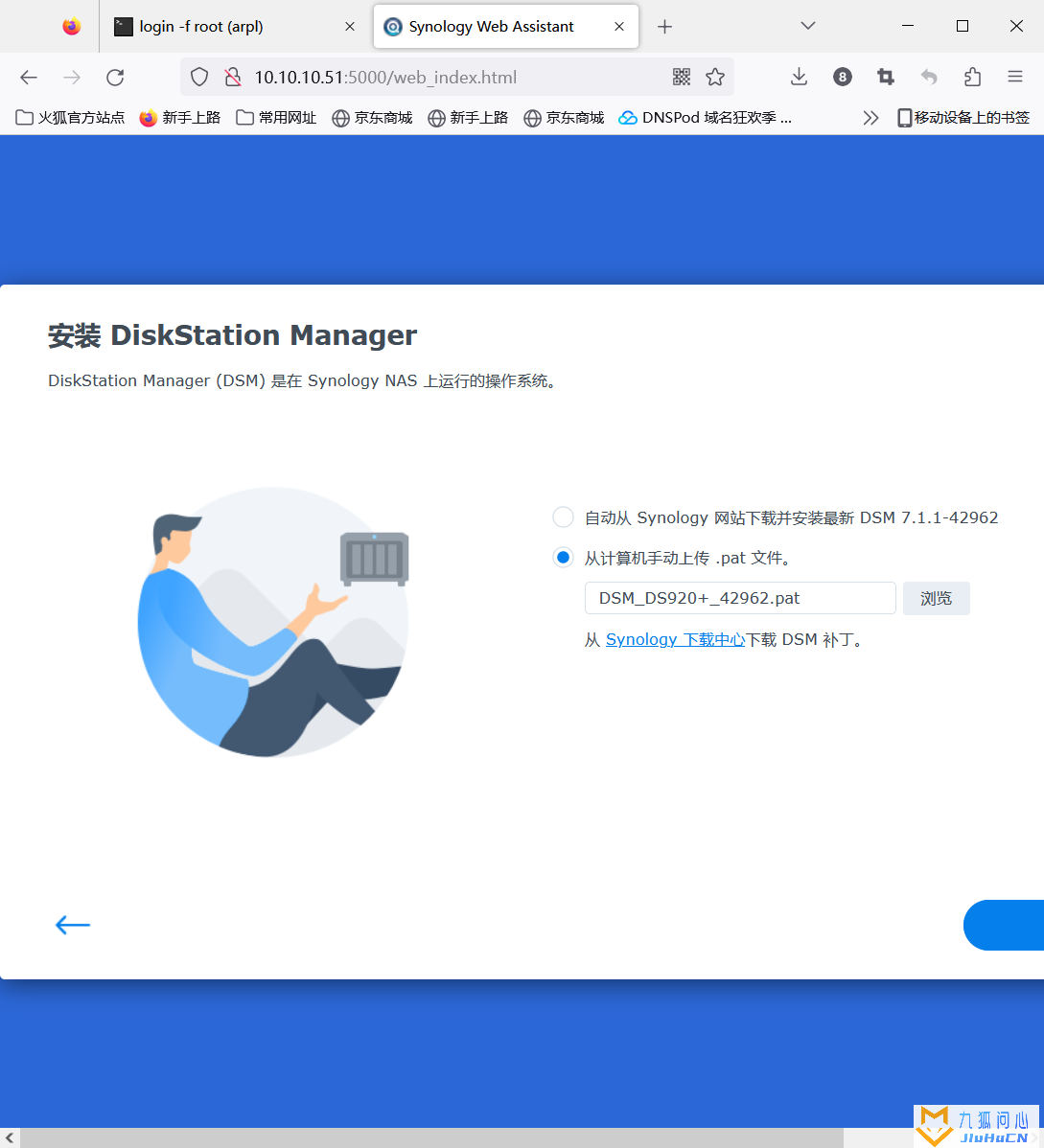Click the Firefox view icon in tab strip

[x=71, y=27]
